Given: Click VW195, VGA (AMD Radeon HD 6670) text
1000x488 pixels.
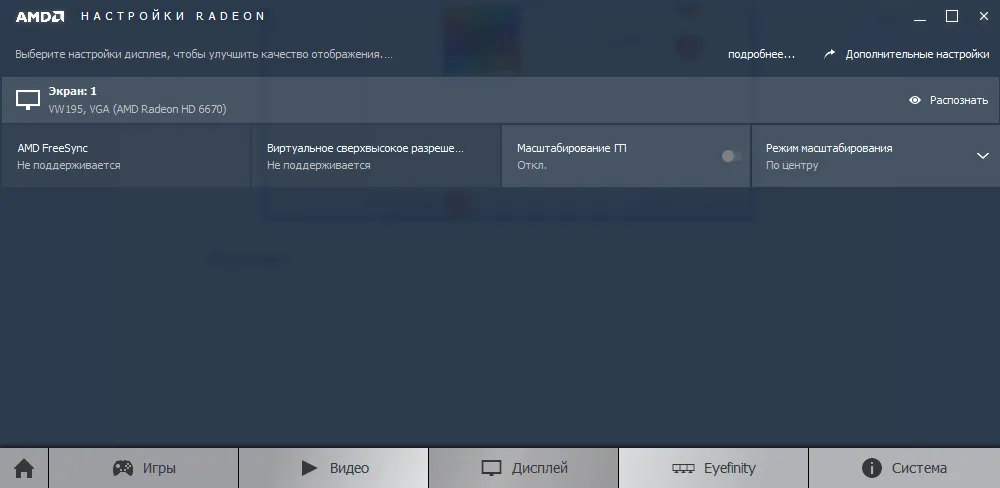Looking at the screenshot, I should pyautogui.click(x=137, y=109).
